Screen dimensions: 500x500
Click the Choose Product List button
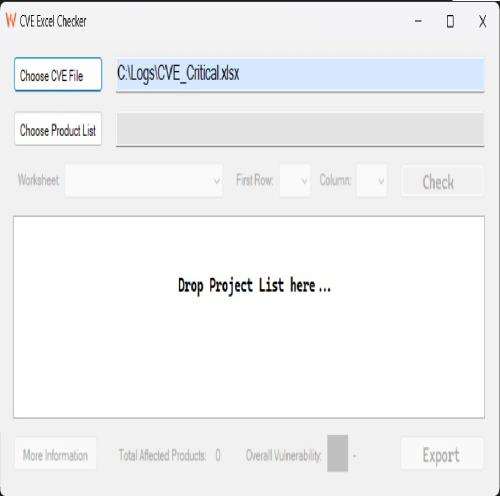point(58,129)
